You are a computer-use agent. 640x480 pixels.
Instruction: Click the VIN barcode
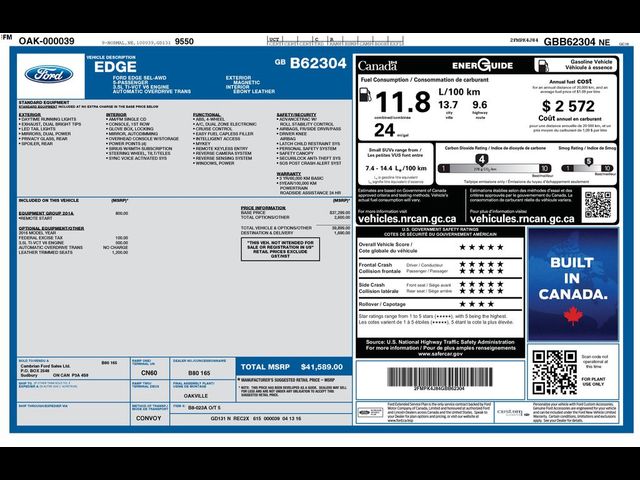click(x=439, y=378)
